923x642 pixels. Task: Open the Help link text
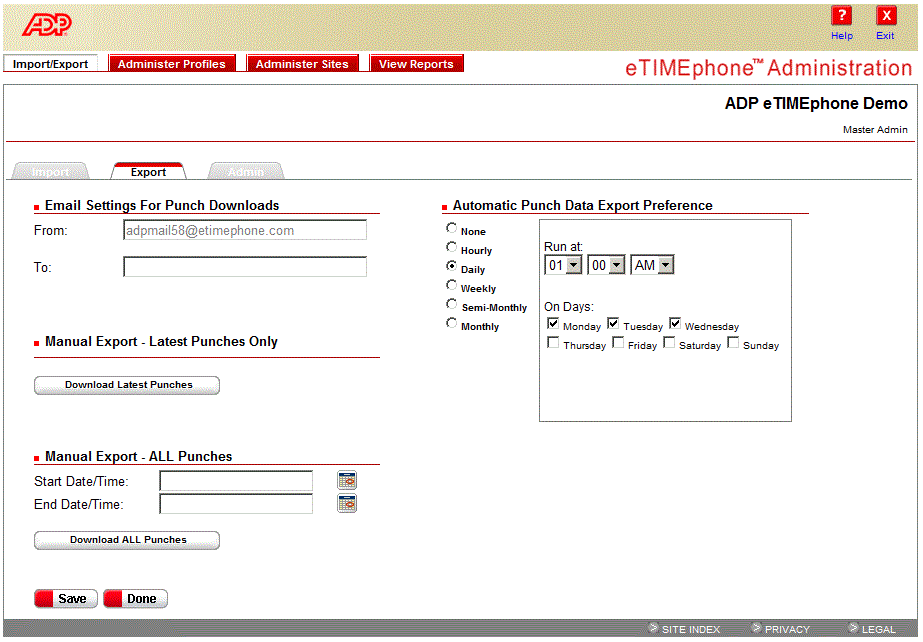point(842,35)
